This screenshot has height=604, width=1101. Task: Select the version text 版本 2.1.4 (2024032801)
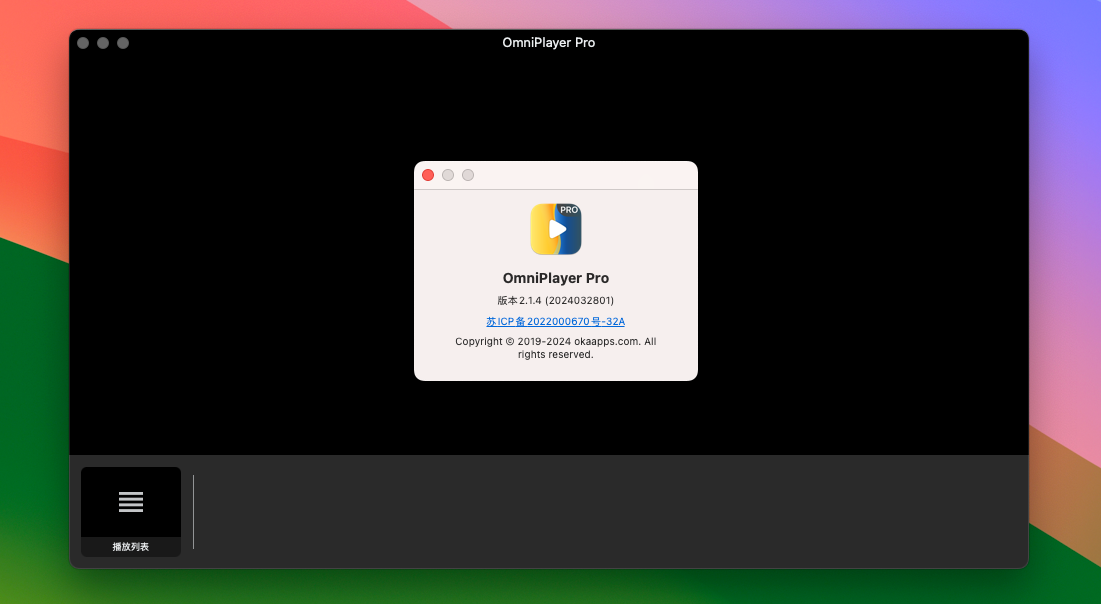555,301
